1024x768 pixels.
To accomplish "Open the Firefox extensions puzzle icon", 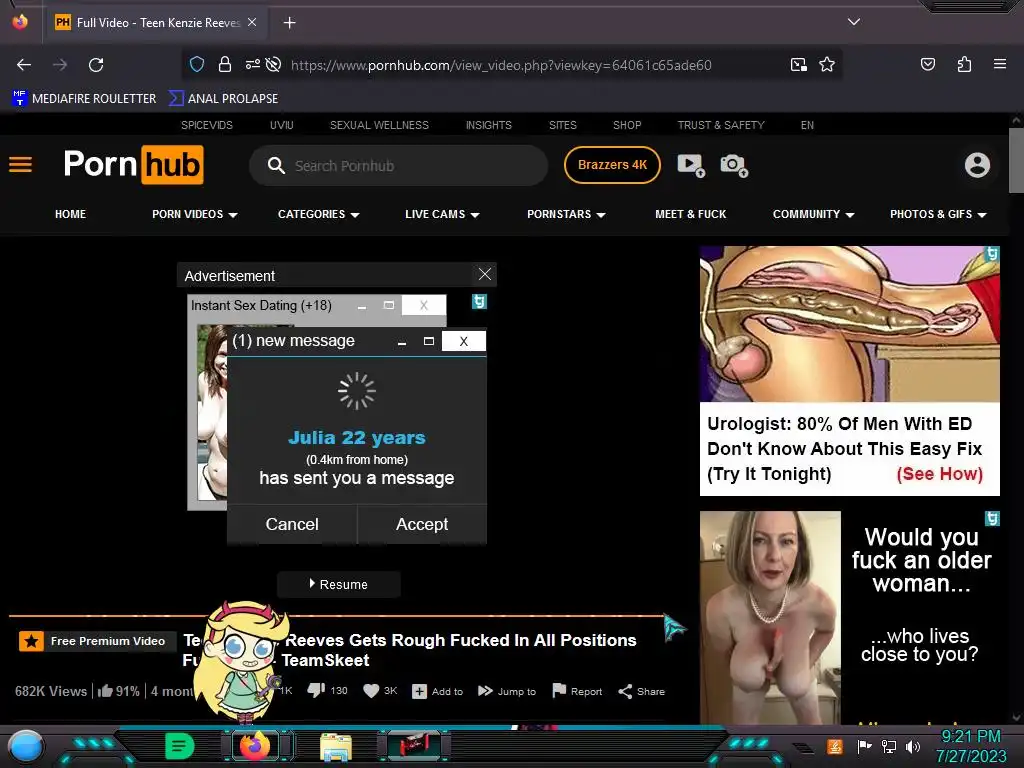I will [x=964, y=64].
